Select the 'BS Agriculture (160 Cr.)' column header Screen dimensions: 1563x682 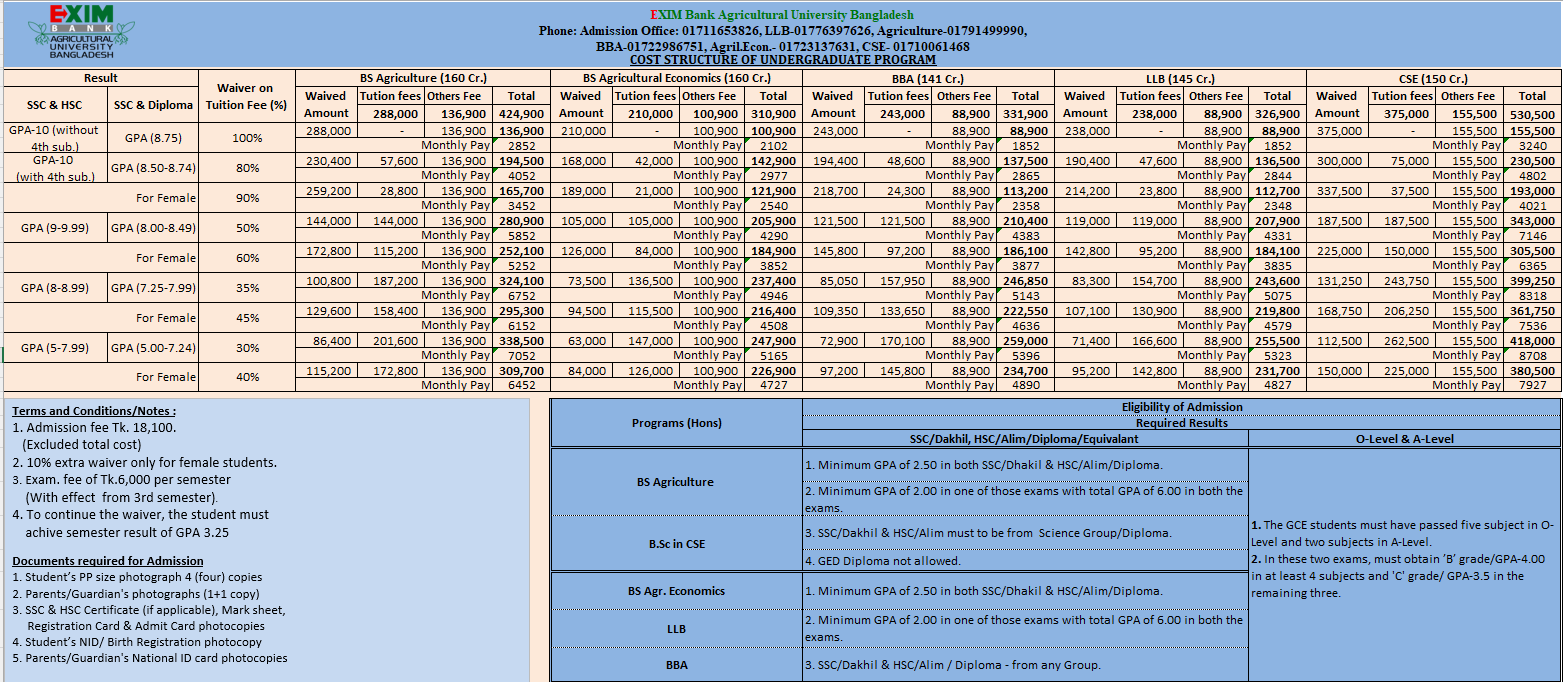point(424,78)
